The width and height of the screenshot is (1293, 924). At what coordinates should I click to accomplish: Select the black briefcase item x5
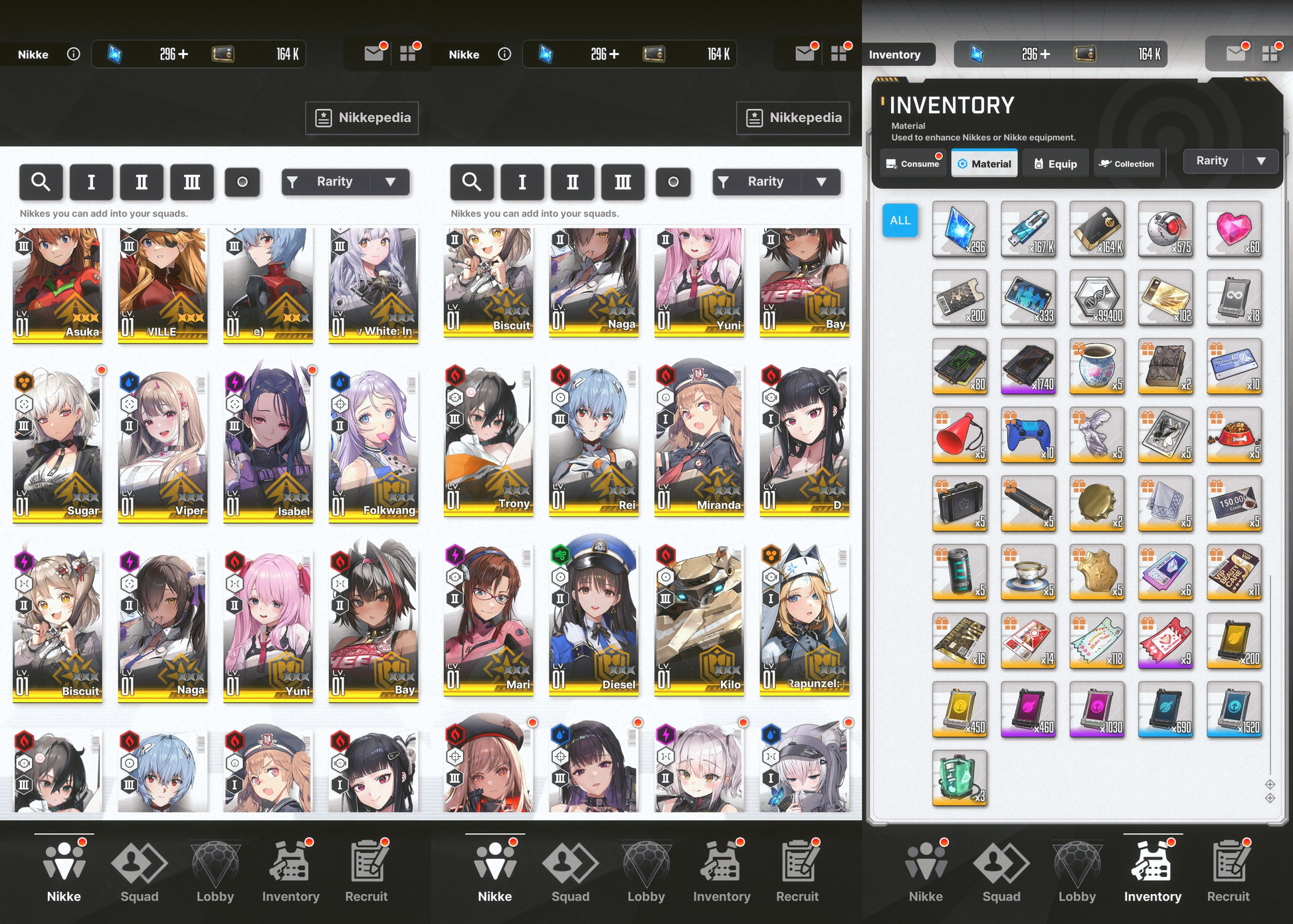click(x=959, y=504)
